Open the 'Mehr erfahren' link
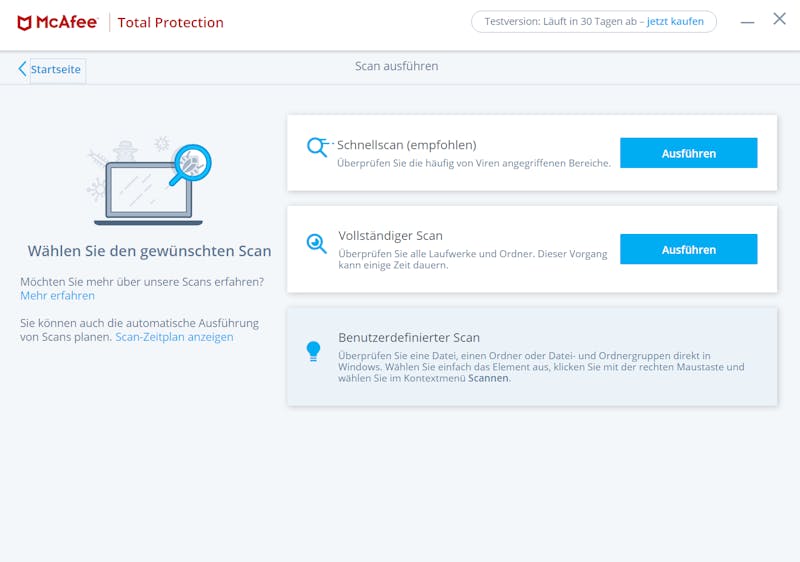The width and height of the screenshot is (800, 562). [x=58, y=296]
